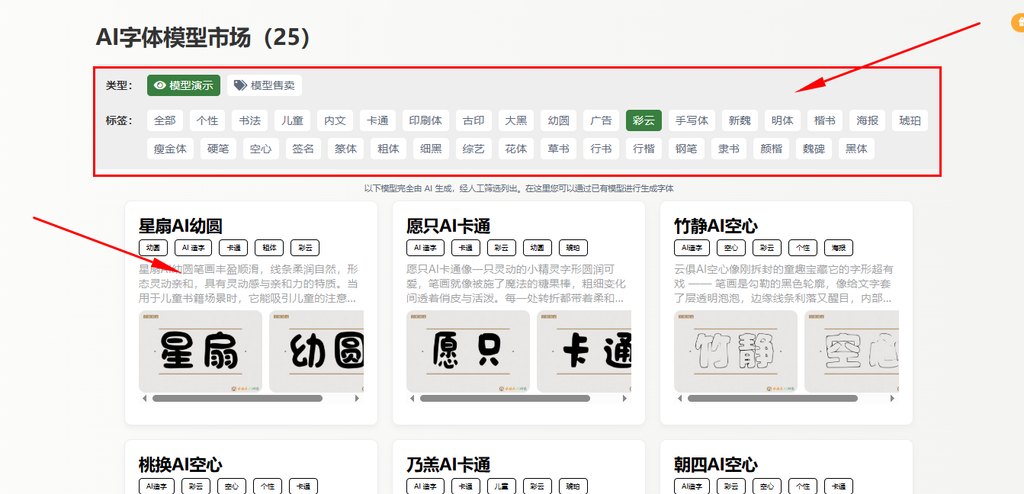Click 海报 tag on 竹静AI空心 card
Viewport: 1024px width, 494px height.
pos(839,248)
